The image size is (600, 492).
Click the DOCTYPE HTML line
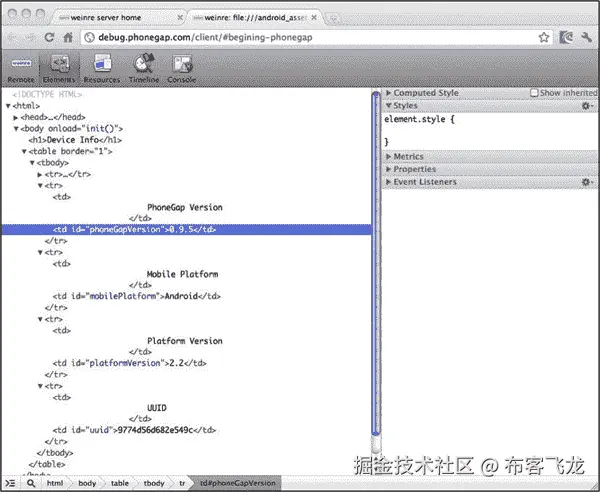pyautogui.click(x=47, y=94)
